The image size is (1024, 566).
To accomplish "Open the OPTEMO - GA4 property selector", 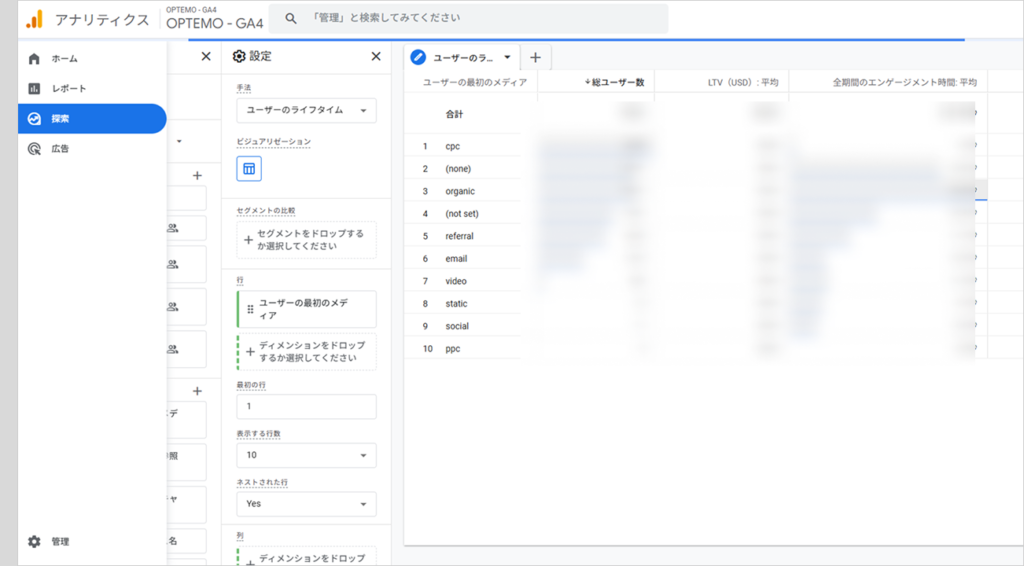I will [x=214, y=20].
